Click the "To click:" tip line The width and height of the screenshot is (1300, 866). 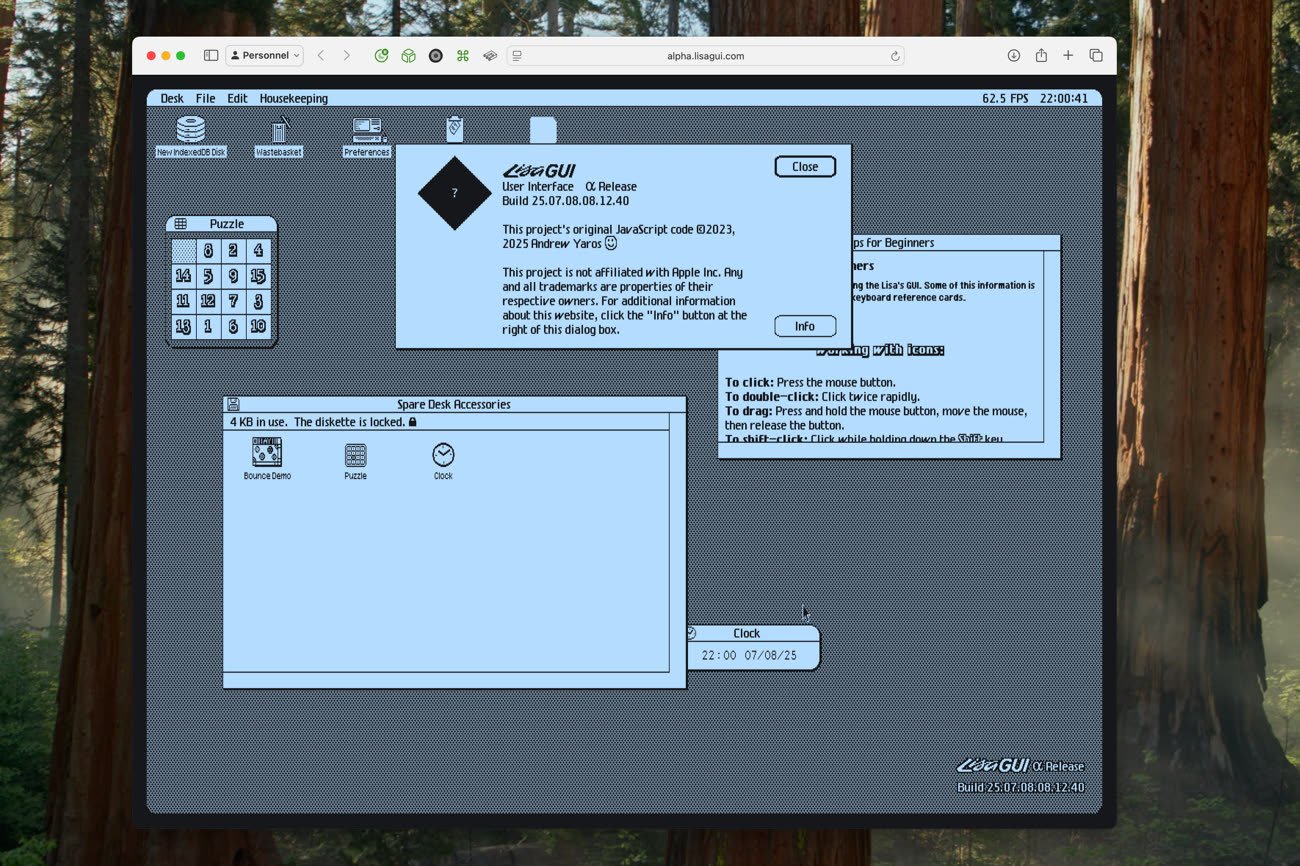810,382
